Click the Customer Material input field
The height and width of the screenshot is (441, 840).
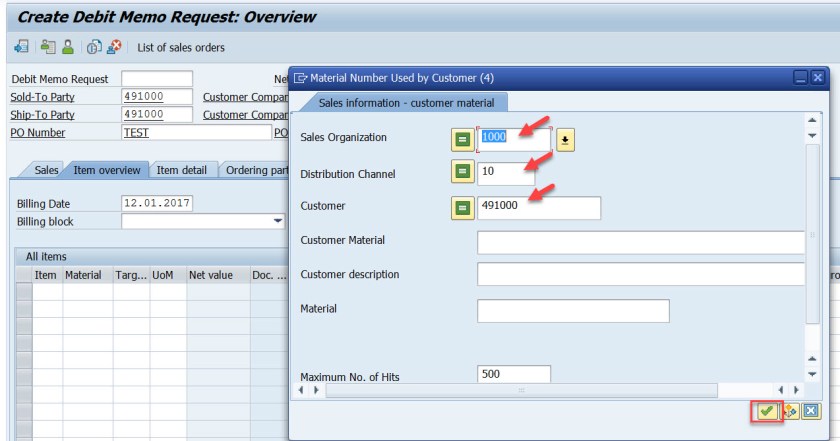tap(640, 242)
